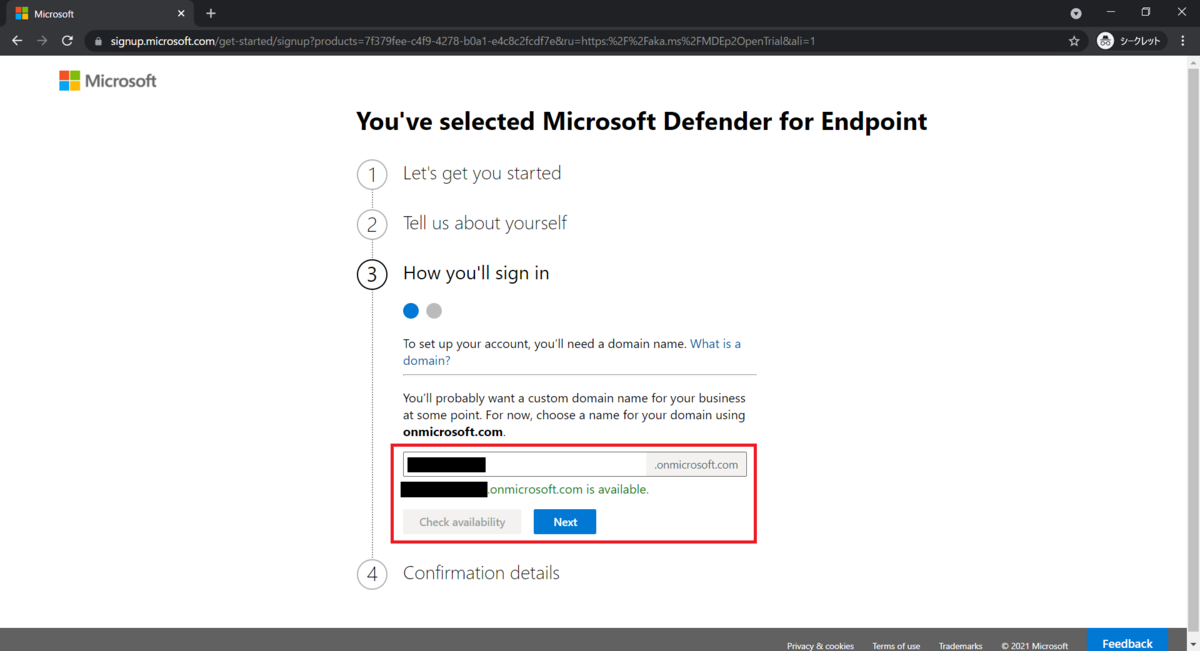1200x651 pixels.
Task: Click the step 4 circle
Action: [372, 575]
